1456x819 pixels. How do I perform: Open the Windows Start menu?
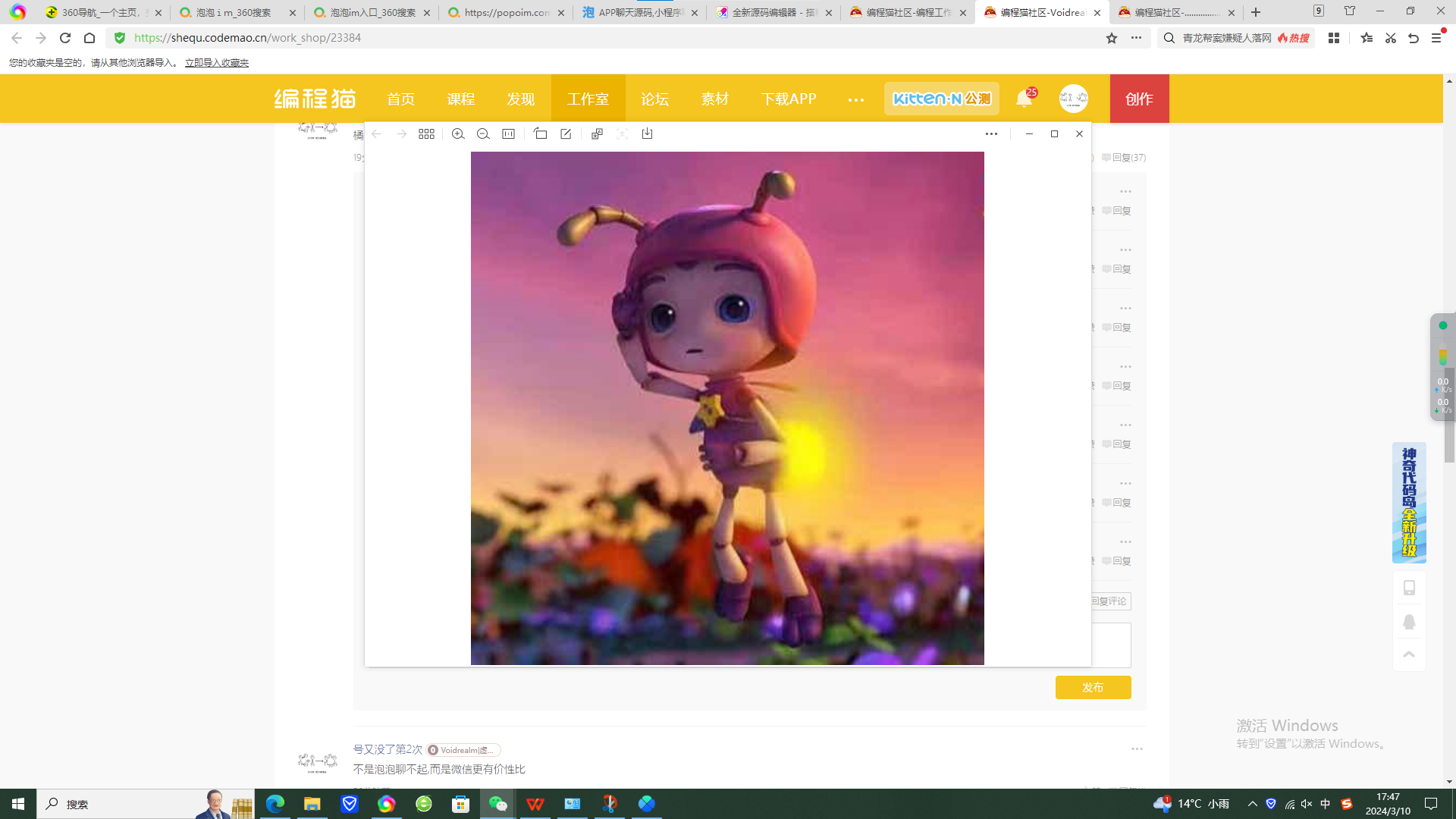[18, 804]
